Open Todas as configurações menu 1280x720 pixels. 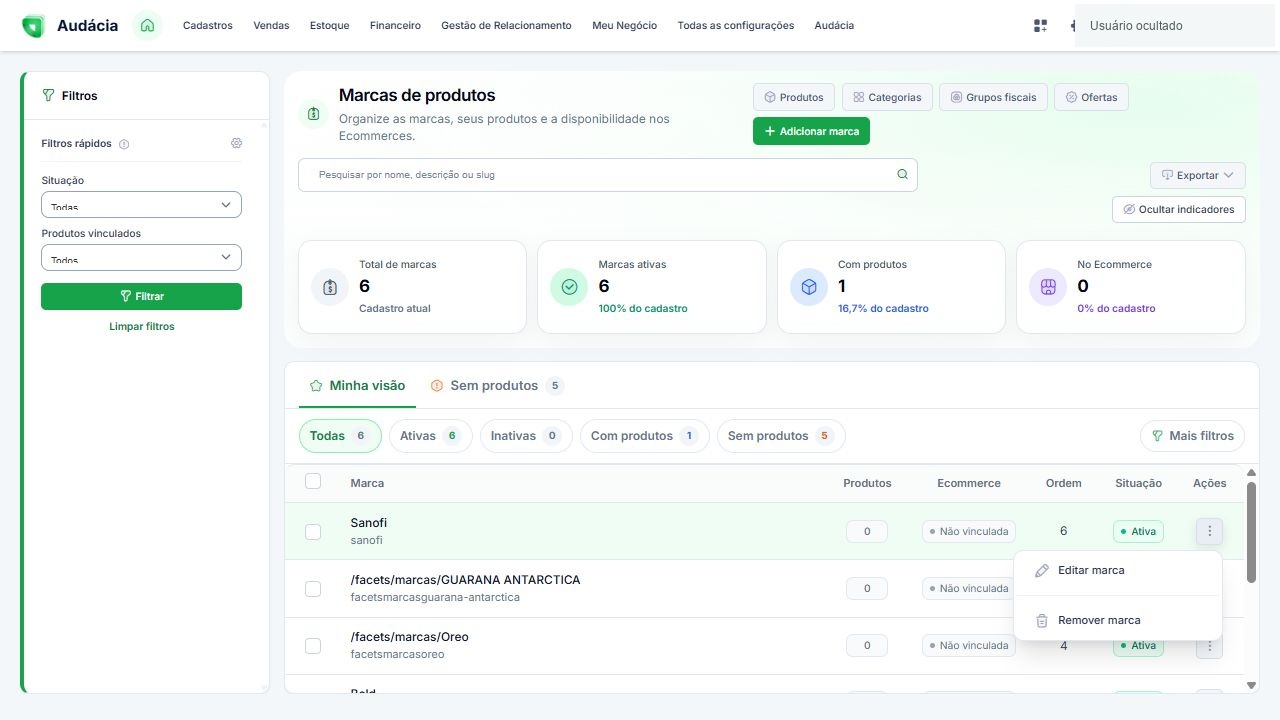(736, 26)
